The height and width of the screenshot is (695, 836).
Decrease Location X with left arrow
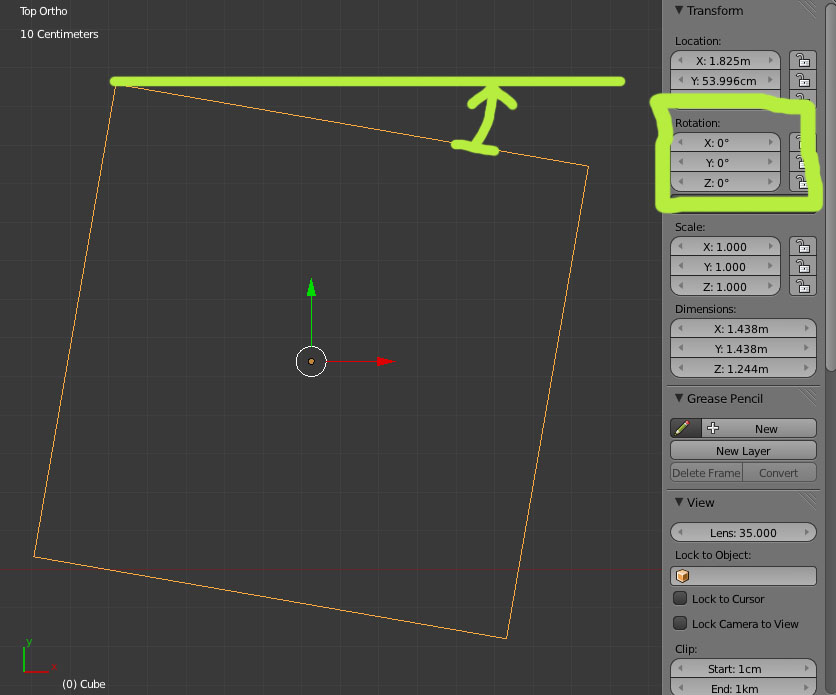pos(680,60)
